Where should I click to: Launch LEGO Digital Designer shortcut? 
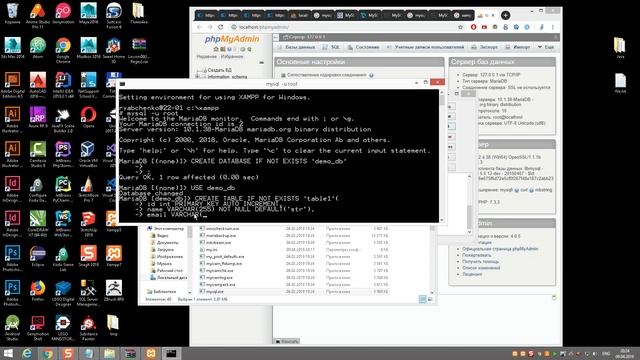click(x=63, y=293)
